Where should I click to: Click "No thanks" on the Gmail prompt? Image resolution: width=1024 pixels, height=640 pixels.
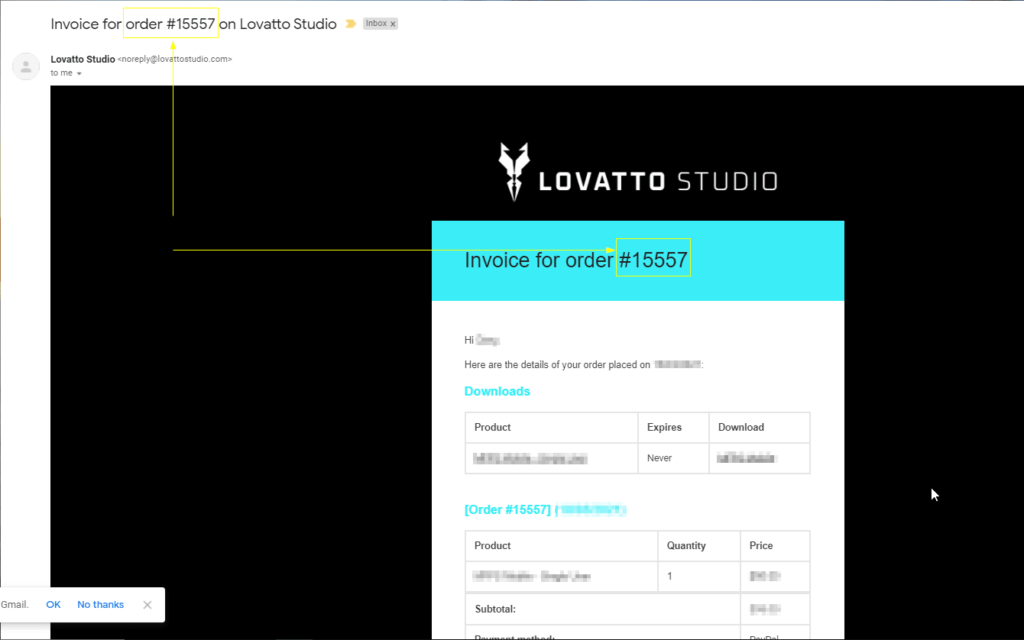click(100, 604)
